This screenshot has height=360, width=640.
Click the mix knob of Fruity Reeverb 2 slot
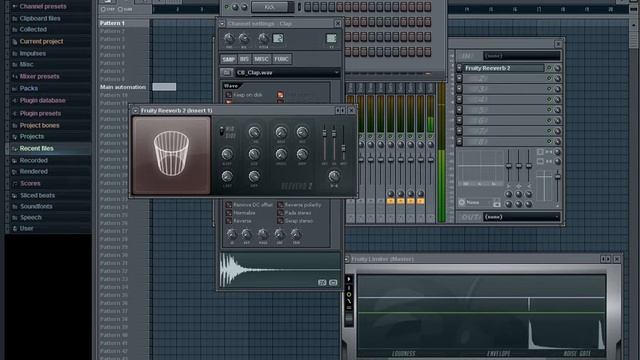click(557, 68)
